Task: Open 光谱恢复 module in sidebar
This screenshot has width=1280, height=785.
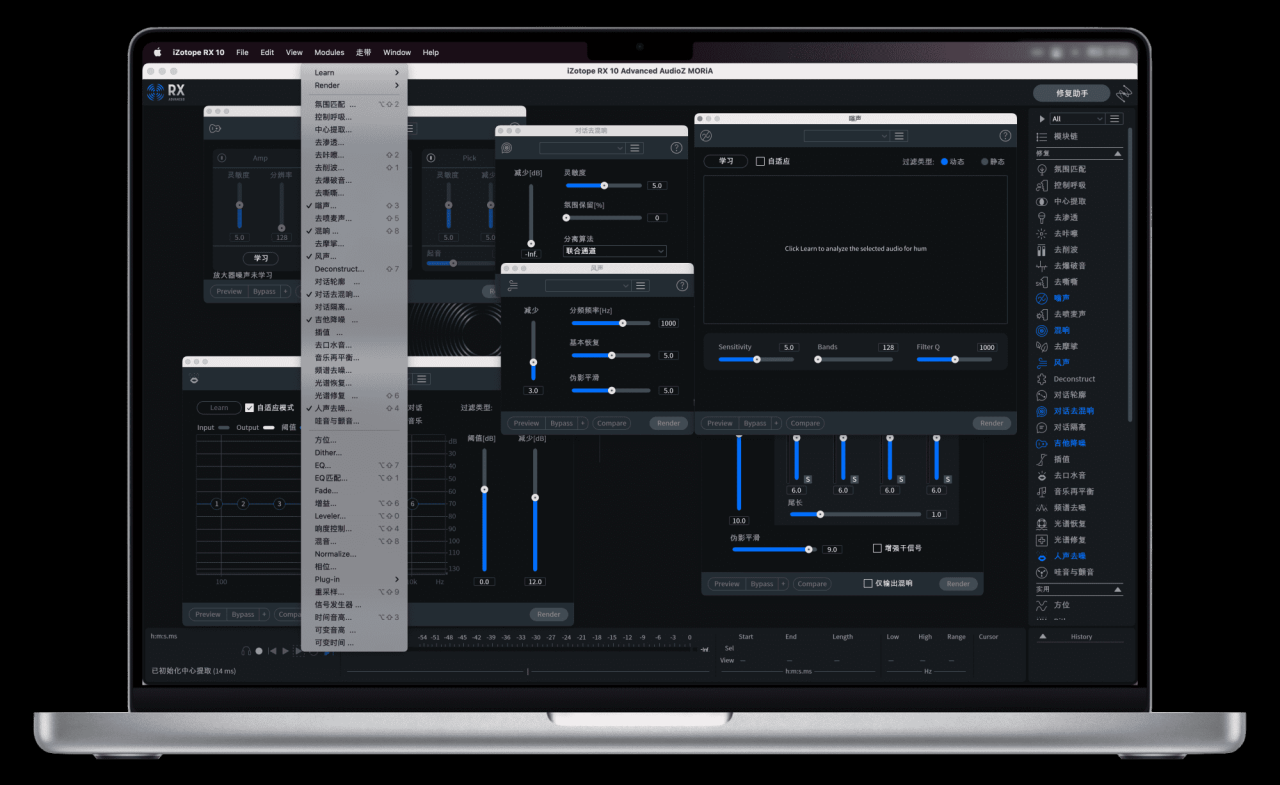Action: point(1069,524)
